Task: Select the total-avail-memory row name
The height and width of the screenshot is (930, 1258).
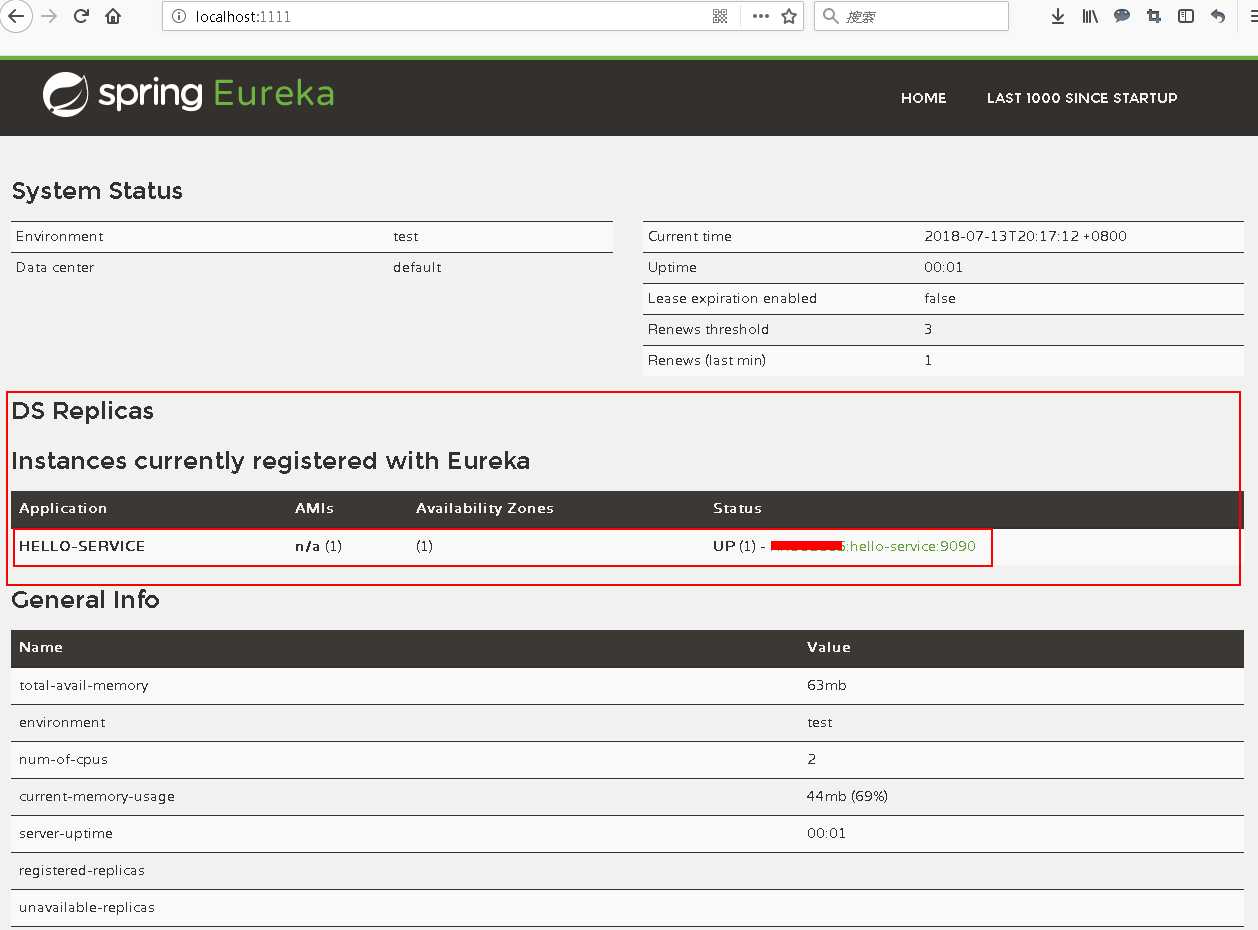Action: pyautogui.click(x=84, y=686)
